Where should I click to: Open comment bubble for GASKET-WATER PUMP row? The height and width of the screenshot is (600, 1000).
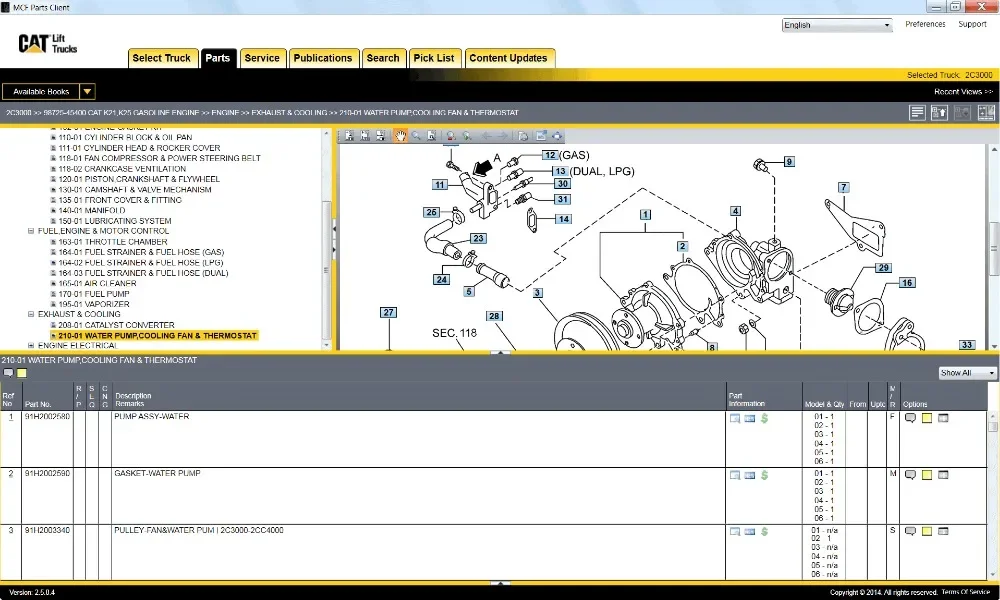coord(910,474)
